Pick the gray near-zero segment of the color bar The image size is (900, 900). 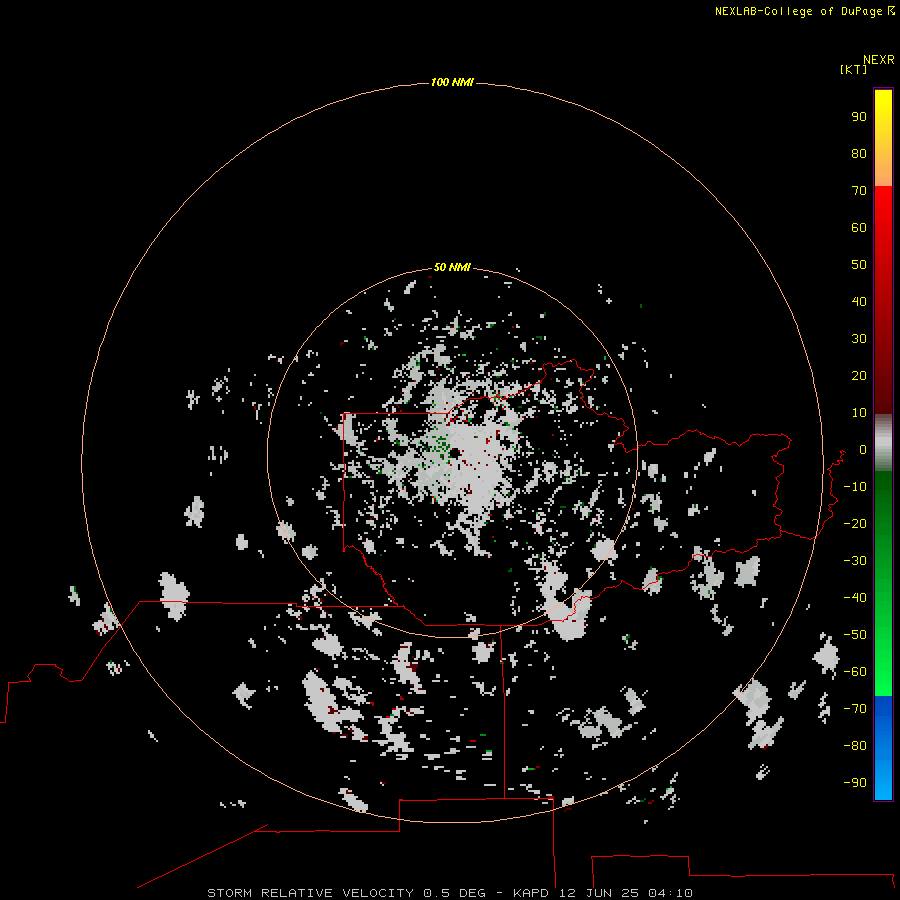pos(883,443)
